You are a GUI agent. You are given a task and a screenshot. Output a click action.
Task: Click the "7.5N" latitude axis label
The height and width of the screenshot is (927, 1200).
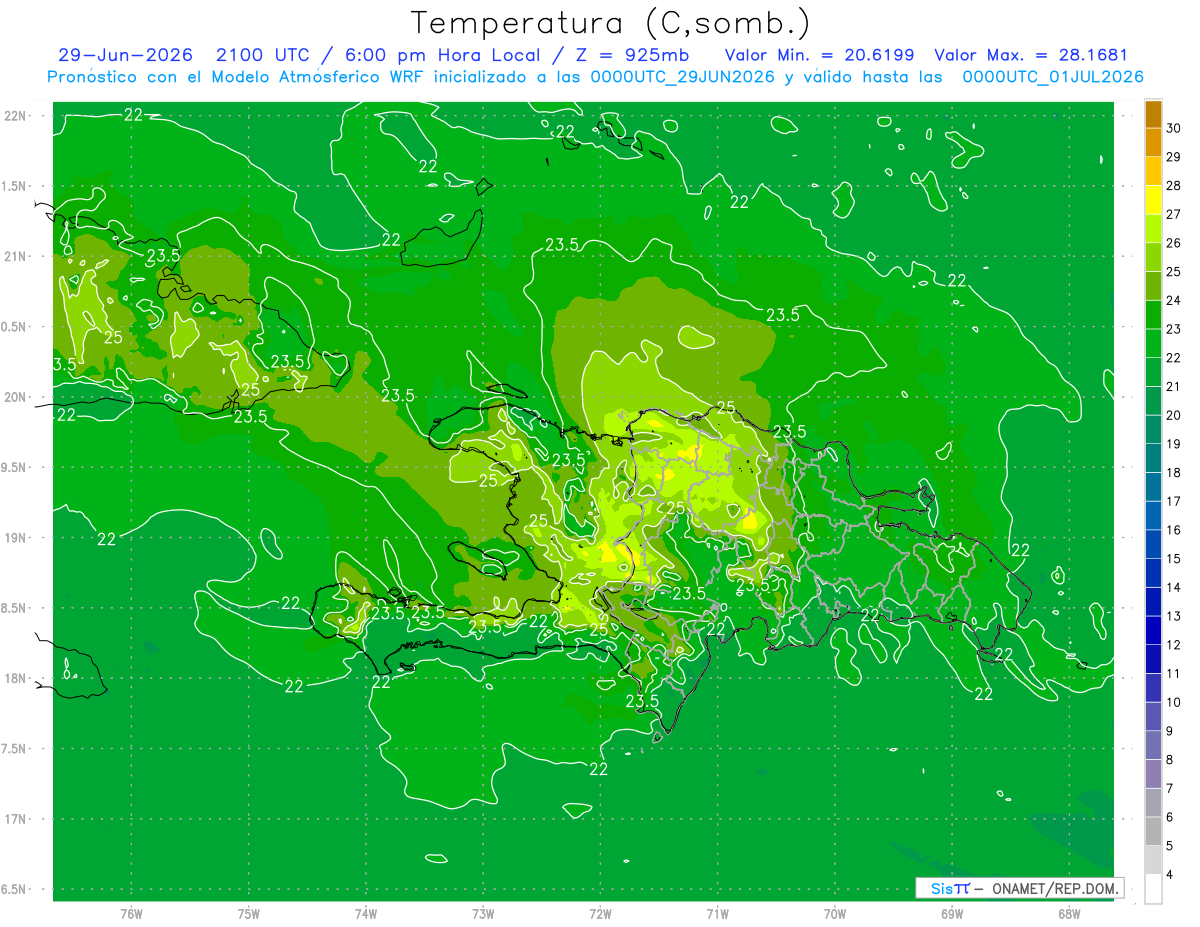(x=15, y=749)
